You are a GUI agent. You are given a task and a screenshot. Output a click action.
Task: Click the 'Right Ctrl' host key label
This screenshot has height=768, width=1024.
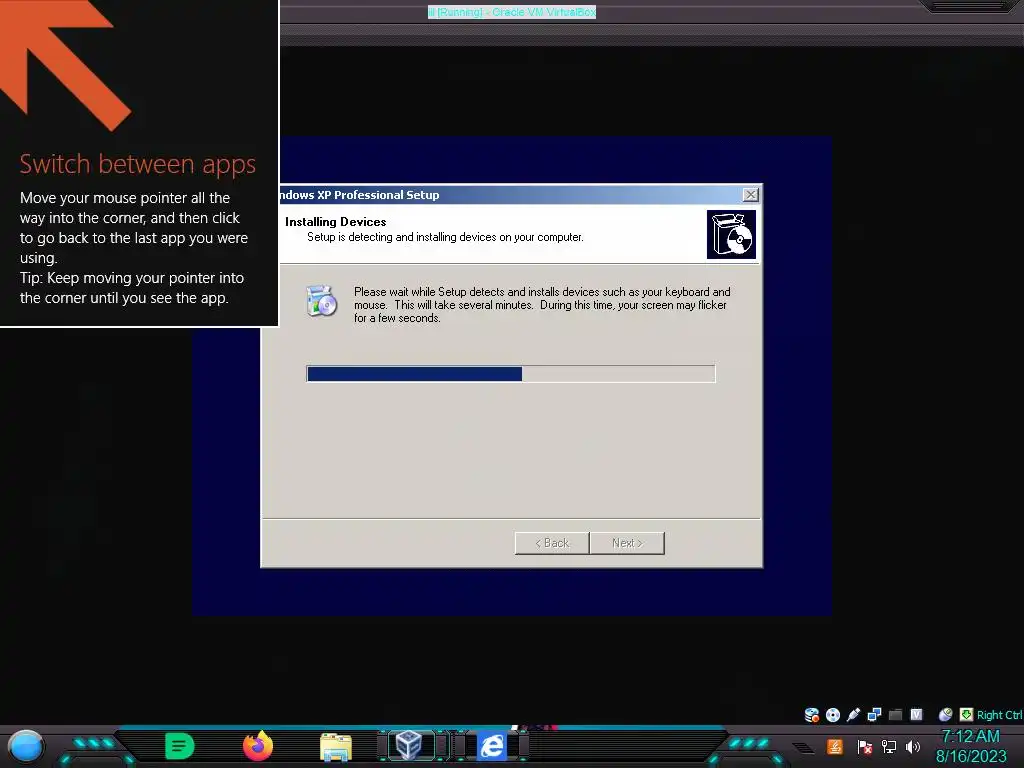tap(999, 715)
